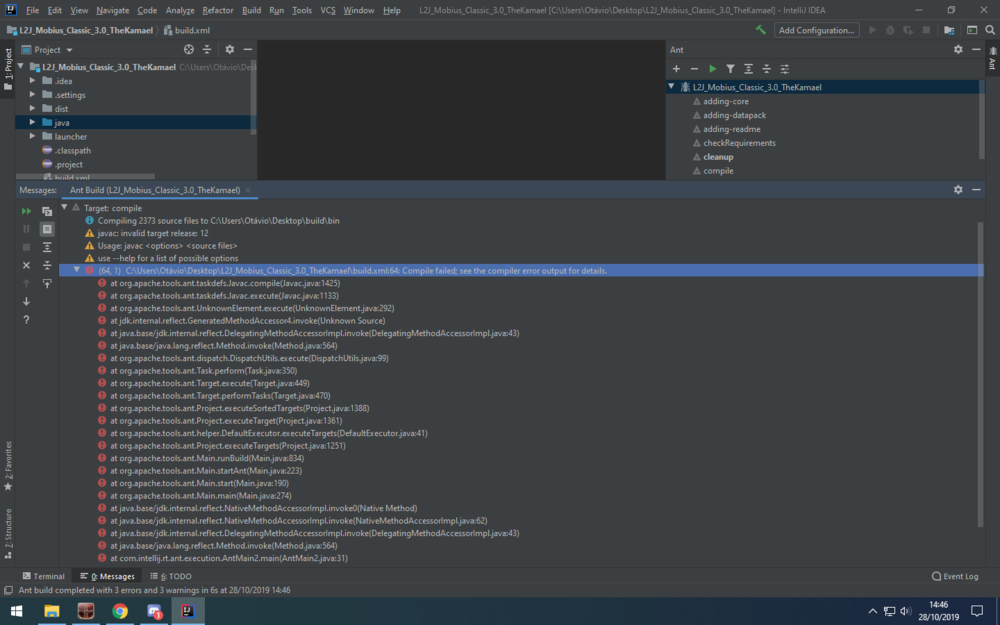This screenshot has width=1000, height=625.
Task: Switch to the Terminal tab
Action: click(x=43, y=576)
